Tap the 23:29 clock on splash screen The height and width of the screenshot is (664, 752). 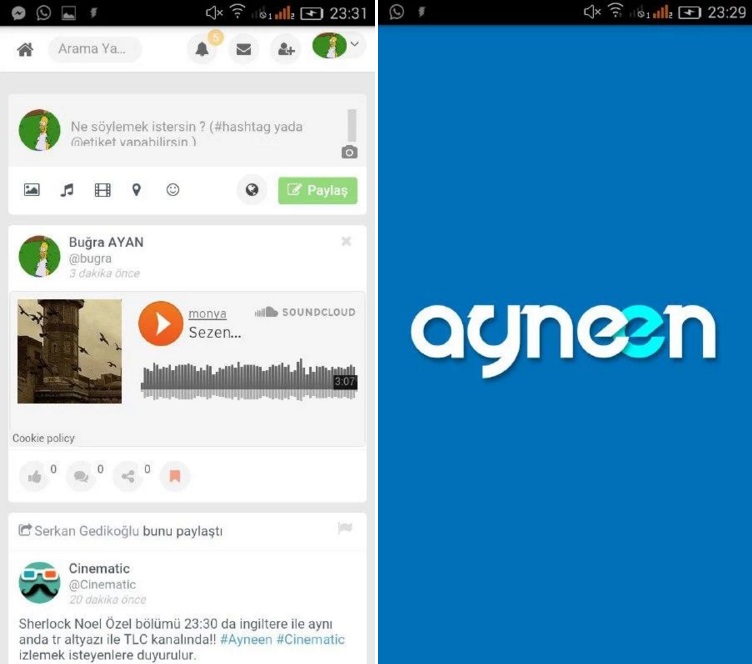pos(727,12)
